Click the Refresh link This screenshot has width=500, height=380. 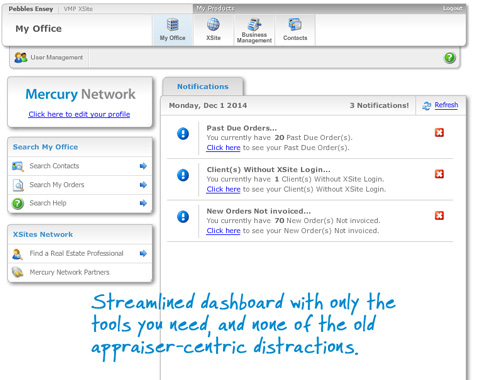446,105
